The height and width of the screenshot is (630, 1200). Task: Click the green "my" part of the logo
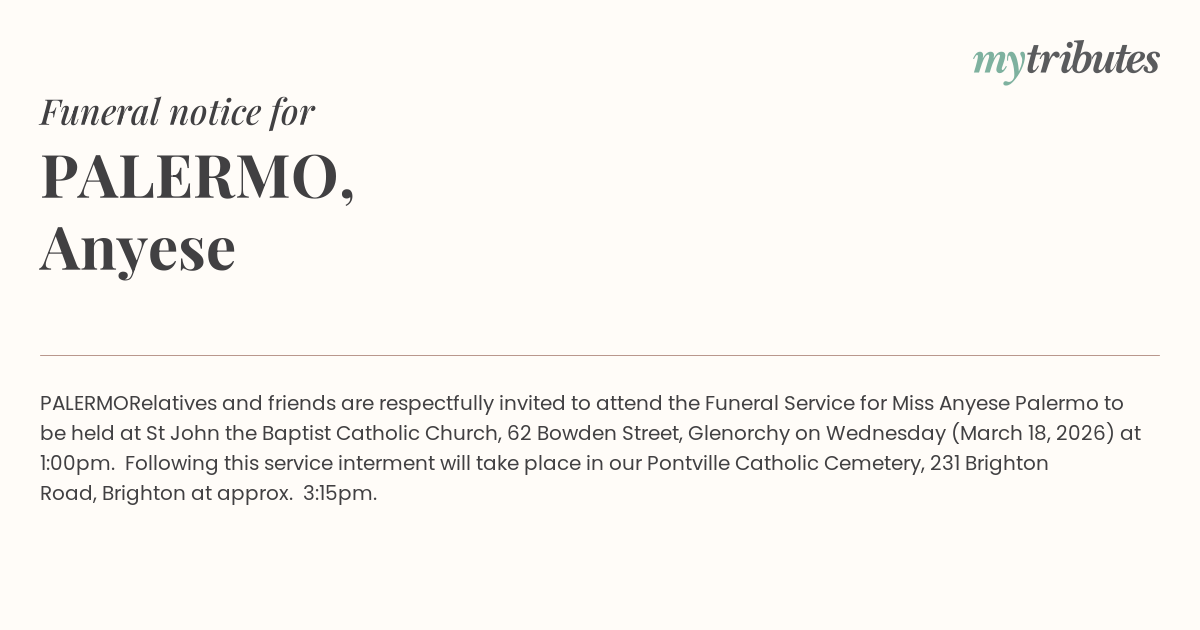[x=998, y=62]
